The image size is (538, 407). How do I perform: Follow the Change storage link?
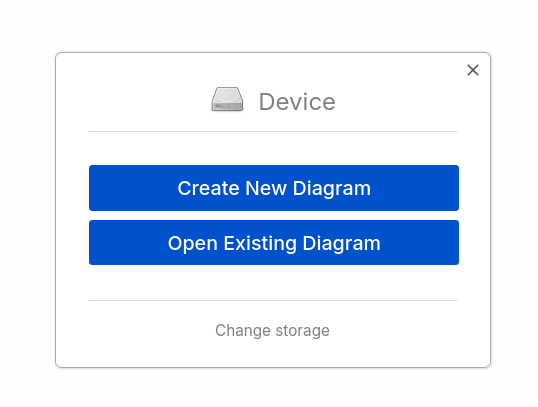[x=272, y=330]
